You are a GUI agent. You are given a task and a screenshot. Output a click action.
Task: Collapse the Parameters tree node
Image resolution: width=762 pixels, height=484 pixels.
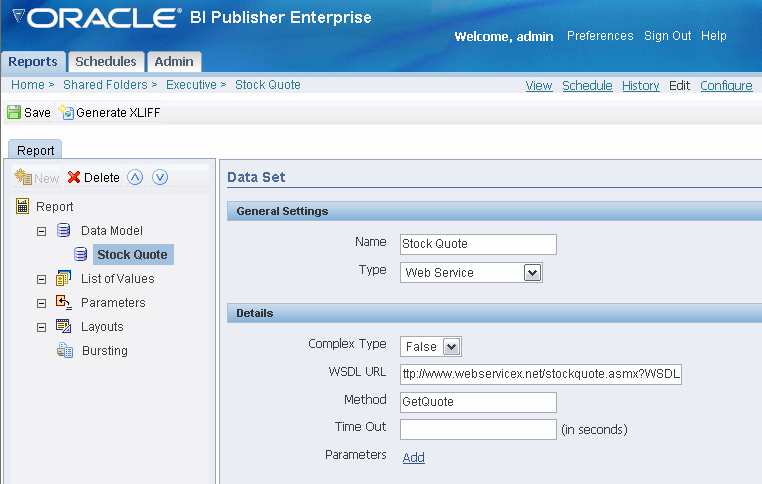coord(42,303)
